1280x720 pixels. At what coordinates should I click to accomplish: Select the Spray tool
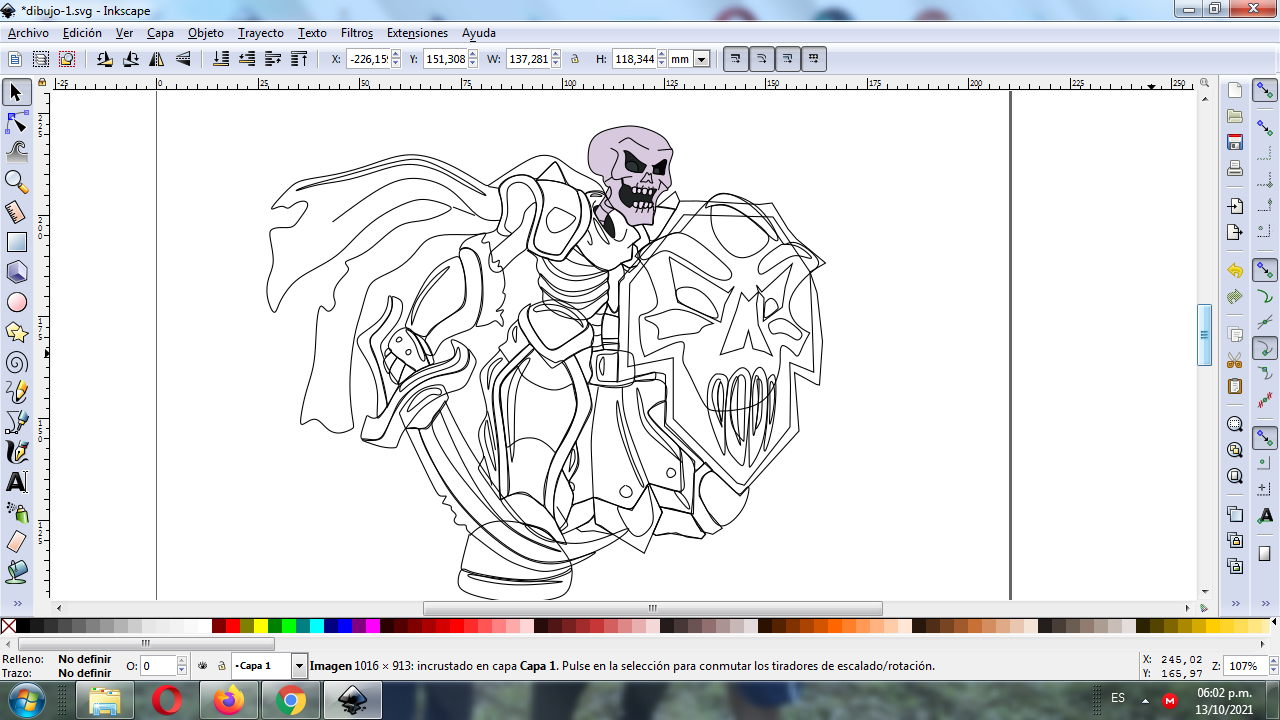tap(16, 512)
